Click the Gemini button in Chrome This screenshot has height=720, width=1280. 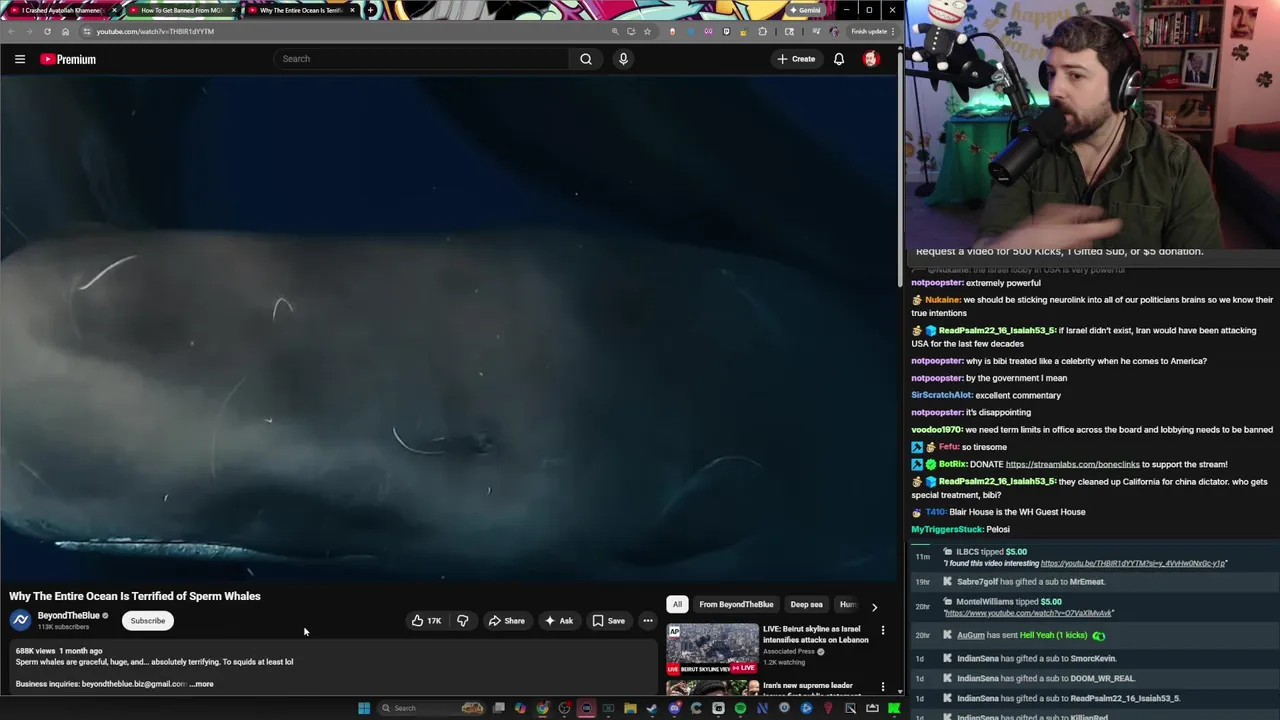coord(806,10)
